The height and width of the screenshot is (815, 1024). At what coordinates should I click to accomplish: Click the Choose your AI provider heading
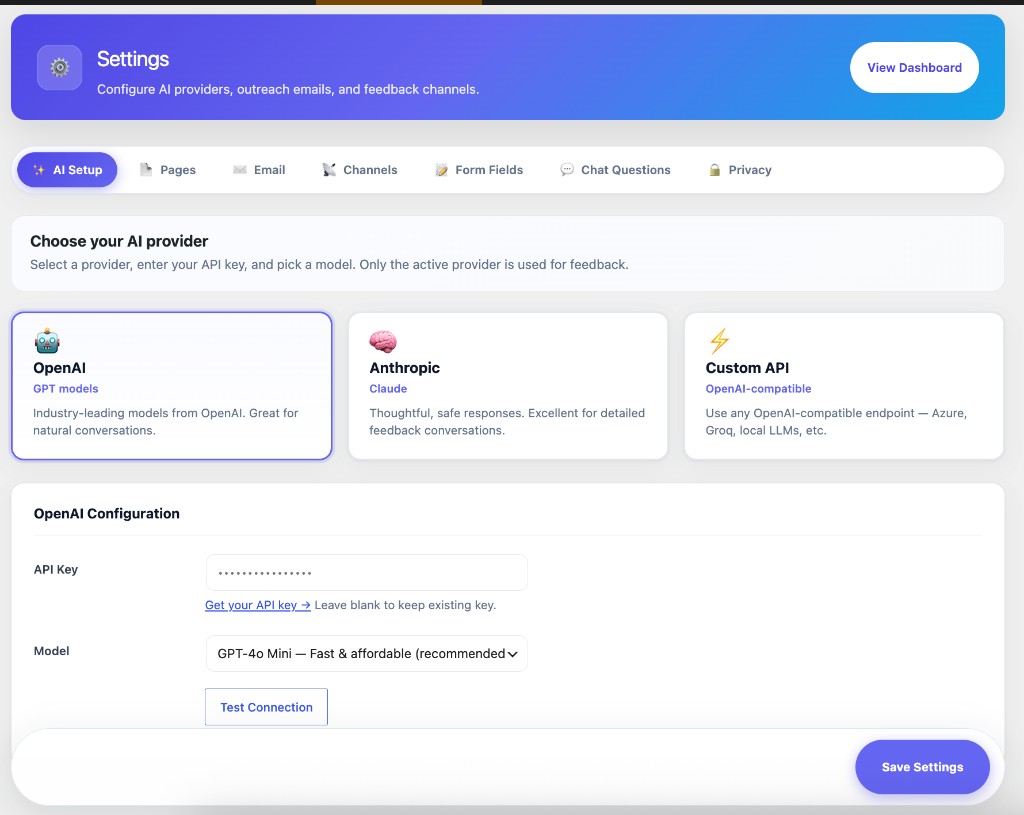[x=119, y=241]
